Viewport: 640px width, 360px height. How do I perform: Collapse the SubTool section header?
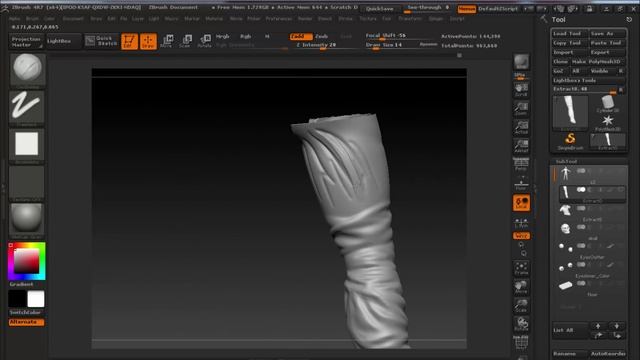pos(566,162)
